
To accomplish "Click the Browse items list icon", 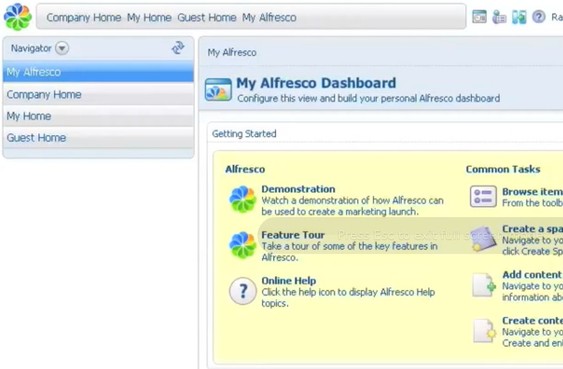I will tap(483, 196).
